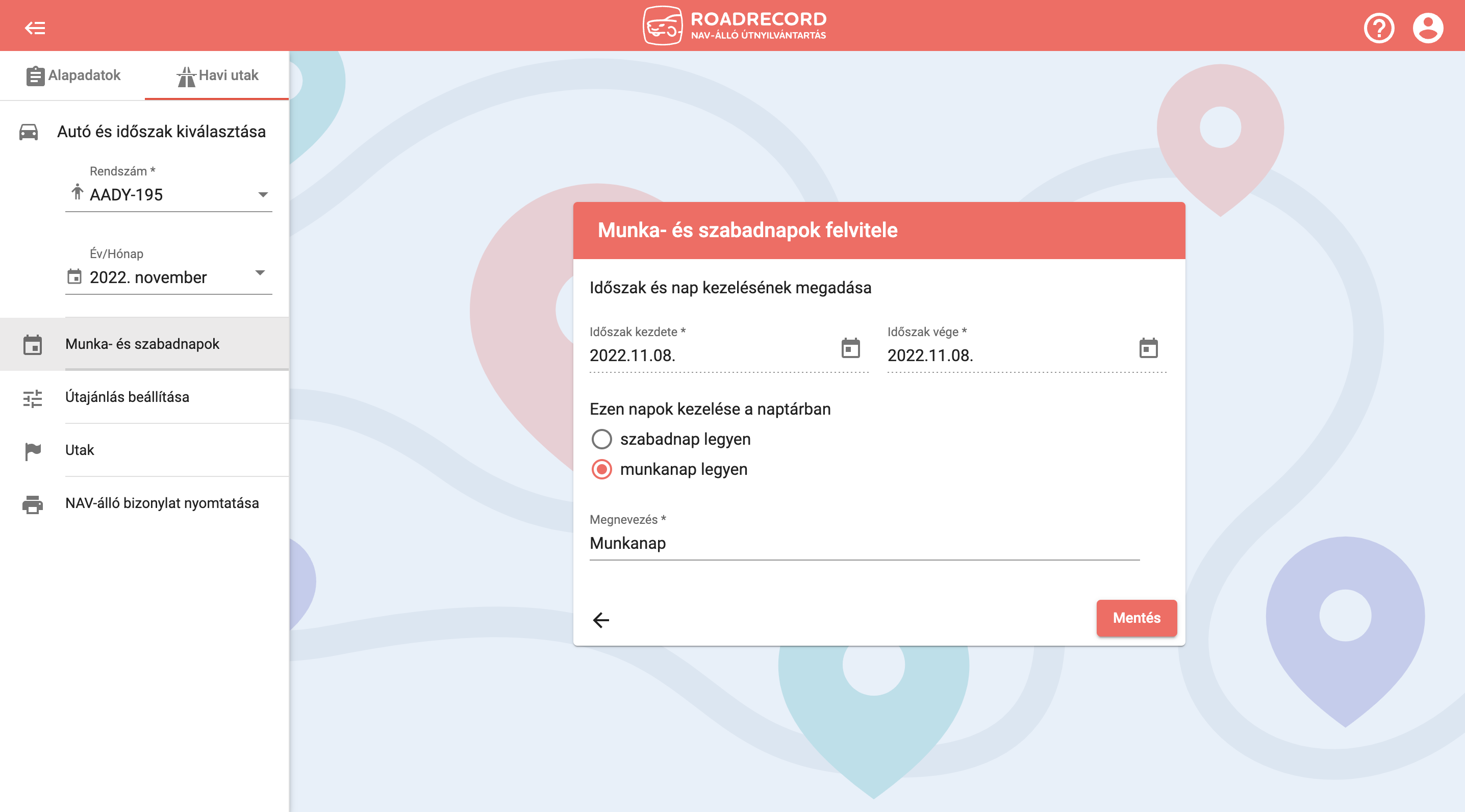
Task: Click the Mentés save button
Action: click(1136, 618)
